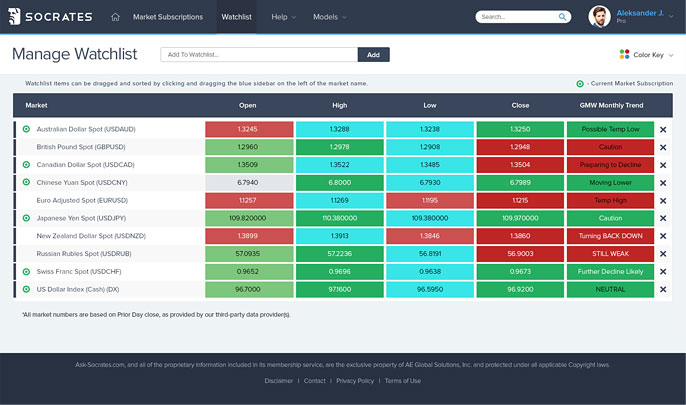
Task: Open the Terms of Use link
Action: (403, 381)
